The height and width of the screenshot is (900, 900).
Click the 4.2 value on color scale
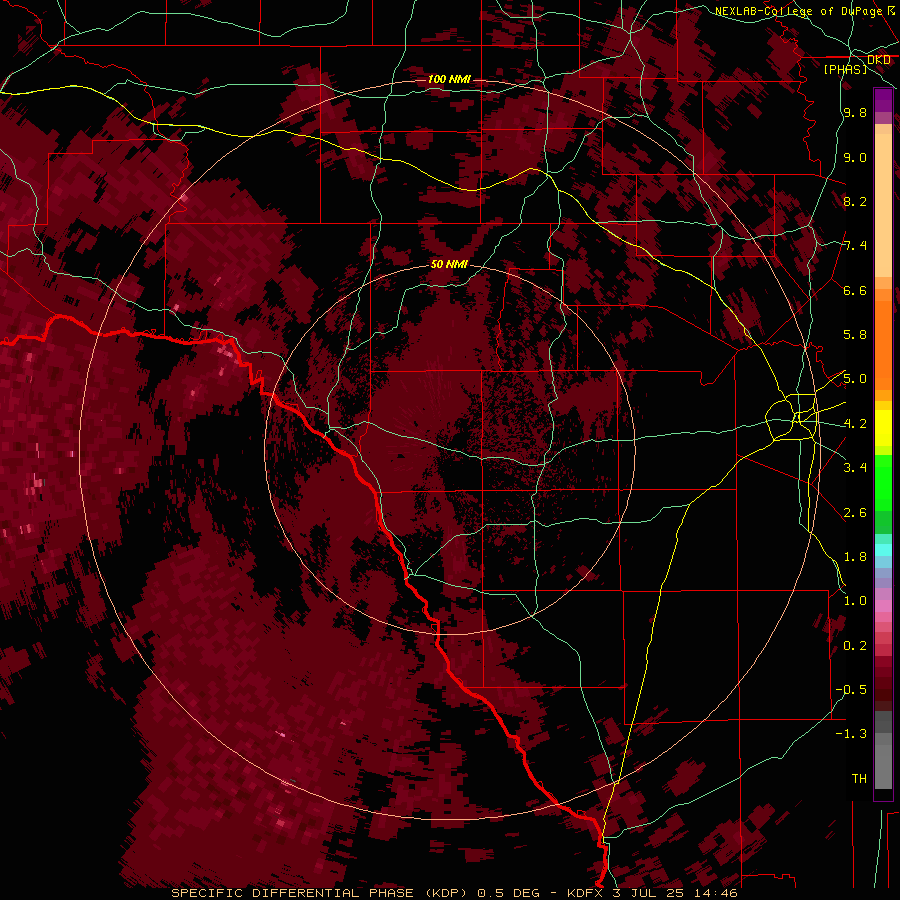[855, 424]
